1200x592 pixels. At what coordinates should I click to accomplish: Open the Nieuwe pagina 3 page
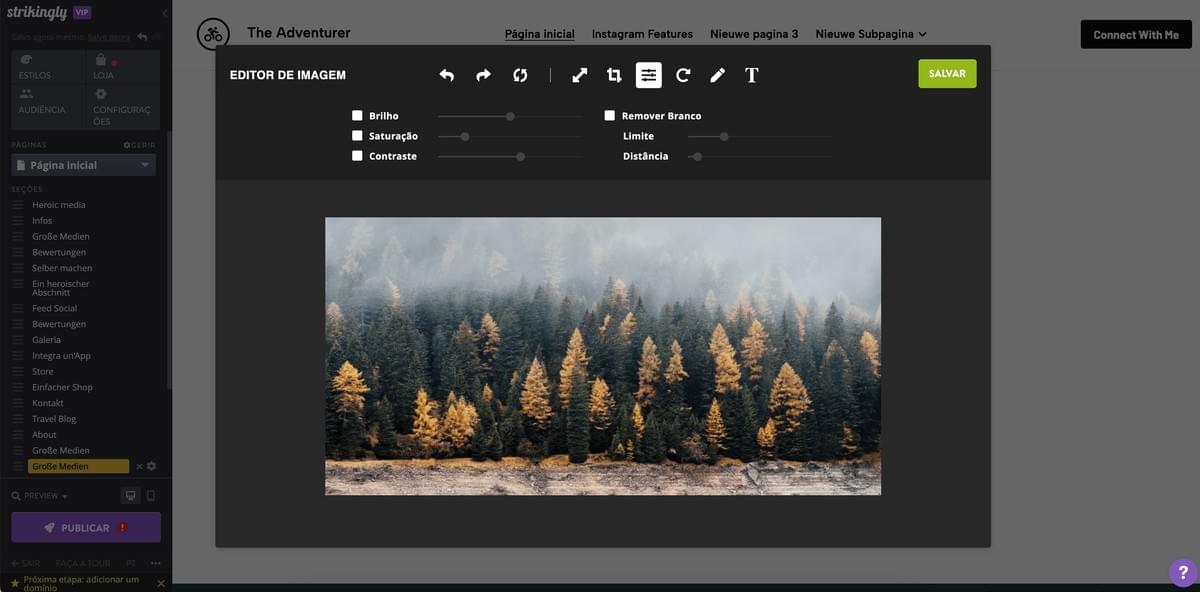point(754,31)
